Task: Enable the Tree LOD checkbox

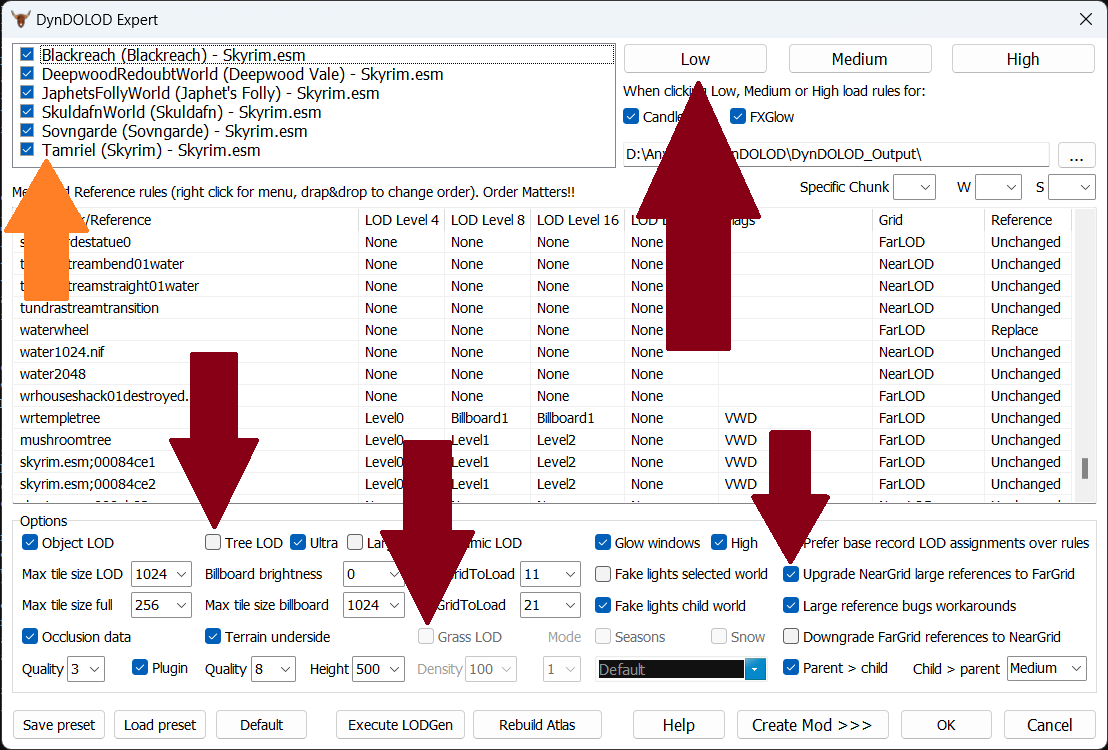Action: click(213, 543)
